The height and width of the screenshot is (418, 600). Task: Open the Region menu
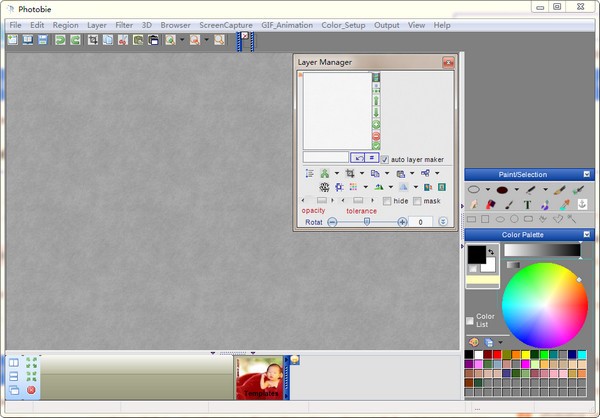pos(65,25)
